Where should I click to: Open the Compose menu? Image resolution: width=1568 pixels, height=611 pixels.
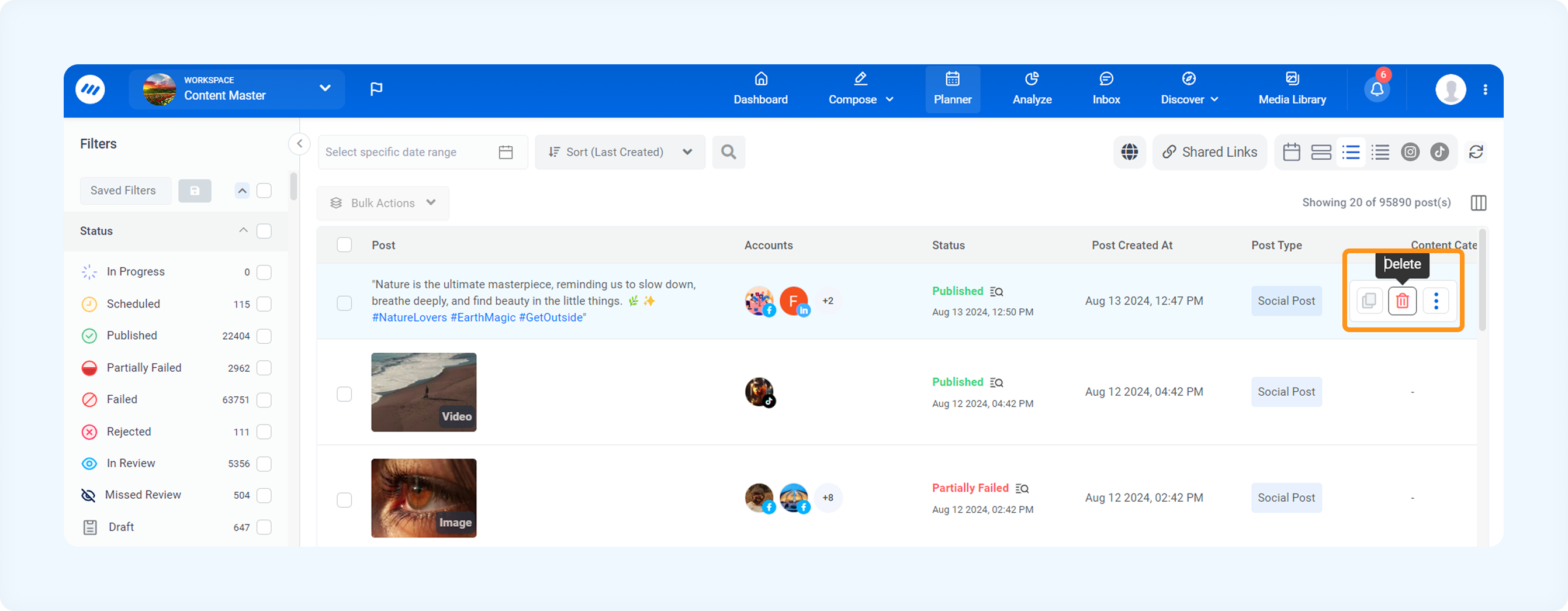pos(861,89)
